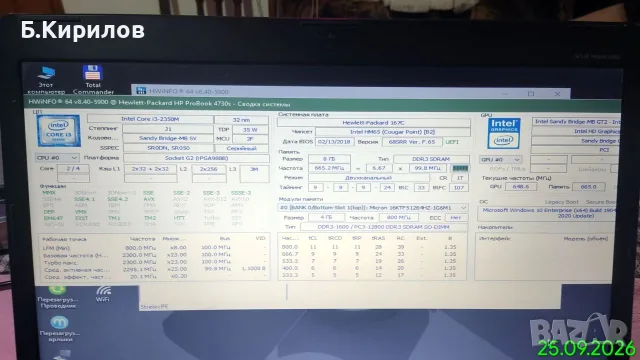This screenshot has width=640, height=360.
Task: Click the SR0DN, SR0S0 SSPEC field
Action: coord(168,148)
